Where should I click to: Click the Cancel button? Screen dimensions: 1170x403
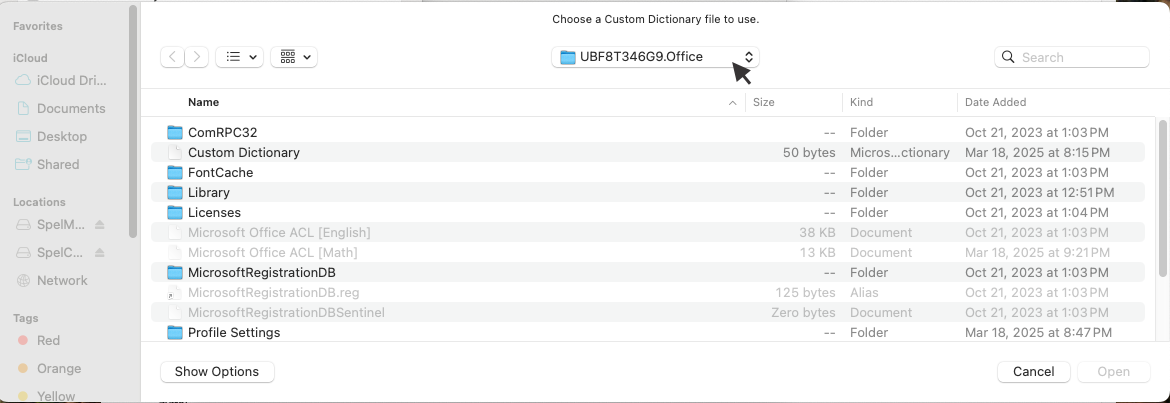pyautogui.click(x=1033, y=372)
